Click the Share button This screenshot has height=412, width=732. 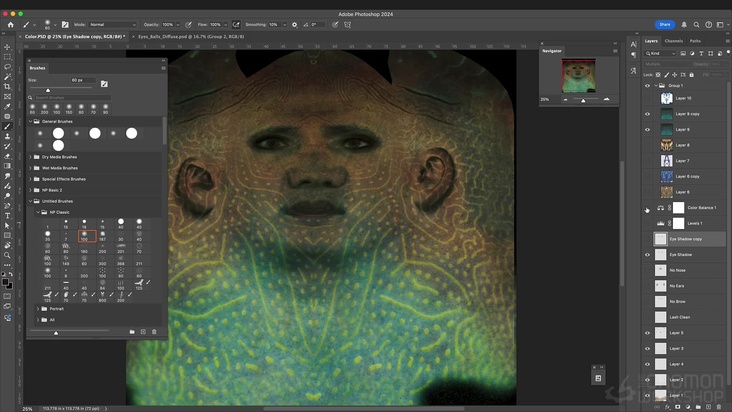[665, 25]
